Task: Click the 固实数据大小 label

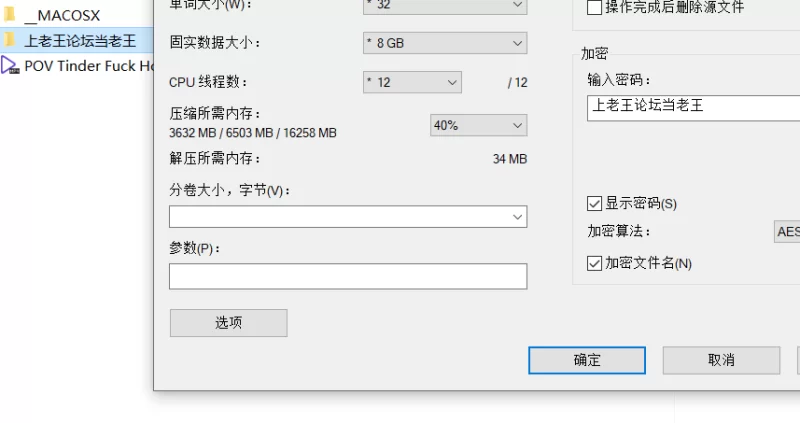Action: 214,43
